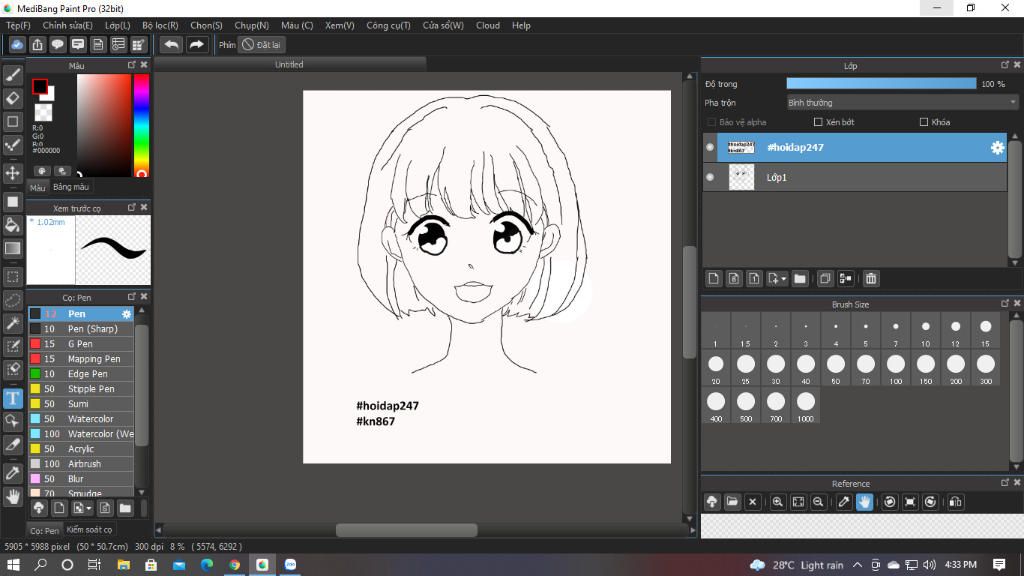Delete layer with trash icon

(x=871, y=279)
